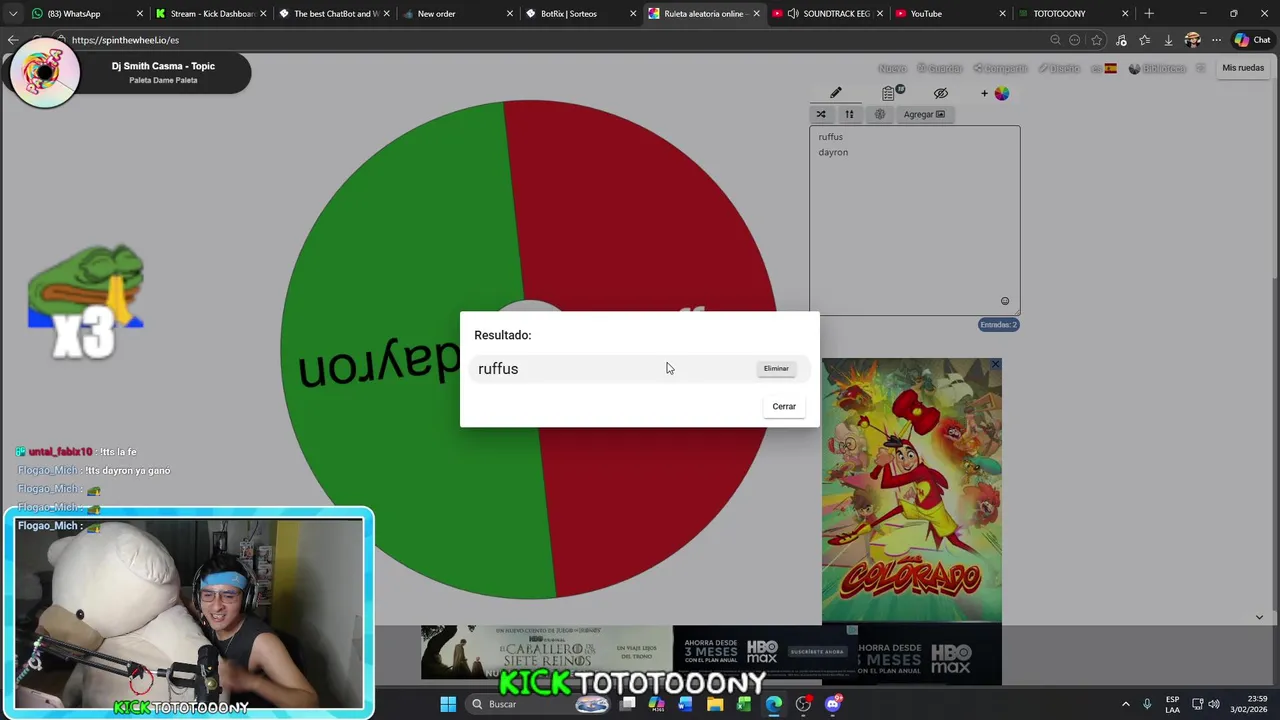Click the browser back arrow
The image size is (1280, 720).
click(12, 40)
